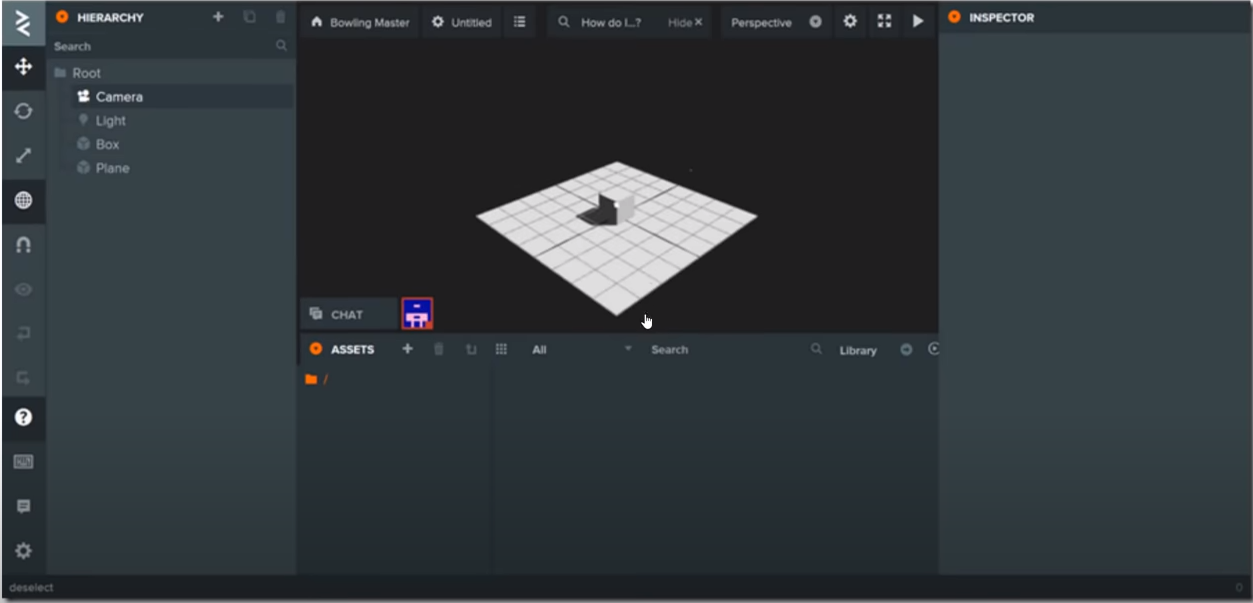Open the Library asset store button
This screenshot has height=603, width=1253.
(858, 350)
